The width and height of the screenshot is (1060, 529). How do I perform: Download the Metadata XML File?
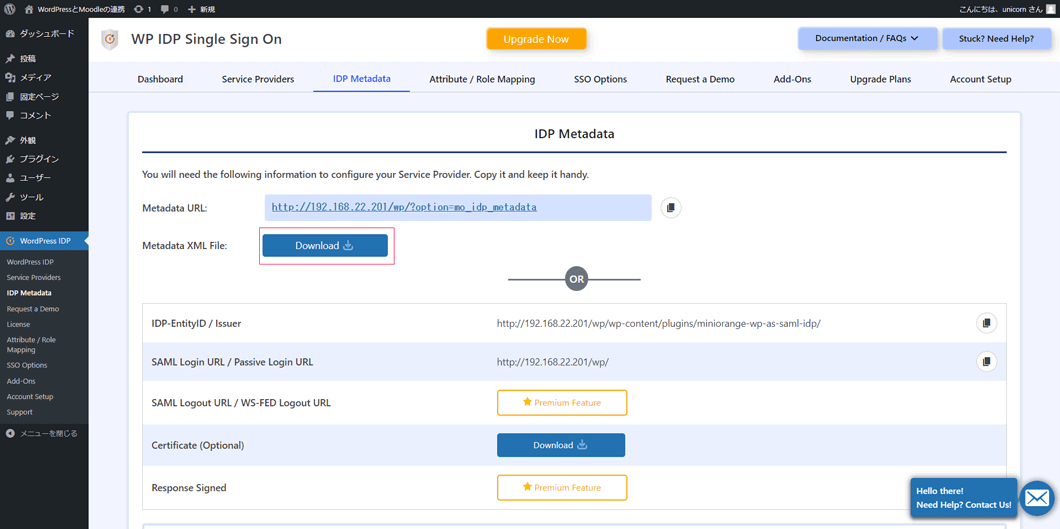(x=325, y=245)
